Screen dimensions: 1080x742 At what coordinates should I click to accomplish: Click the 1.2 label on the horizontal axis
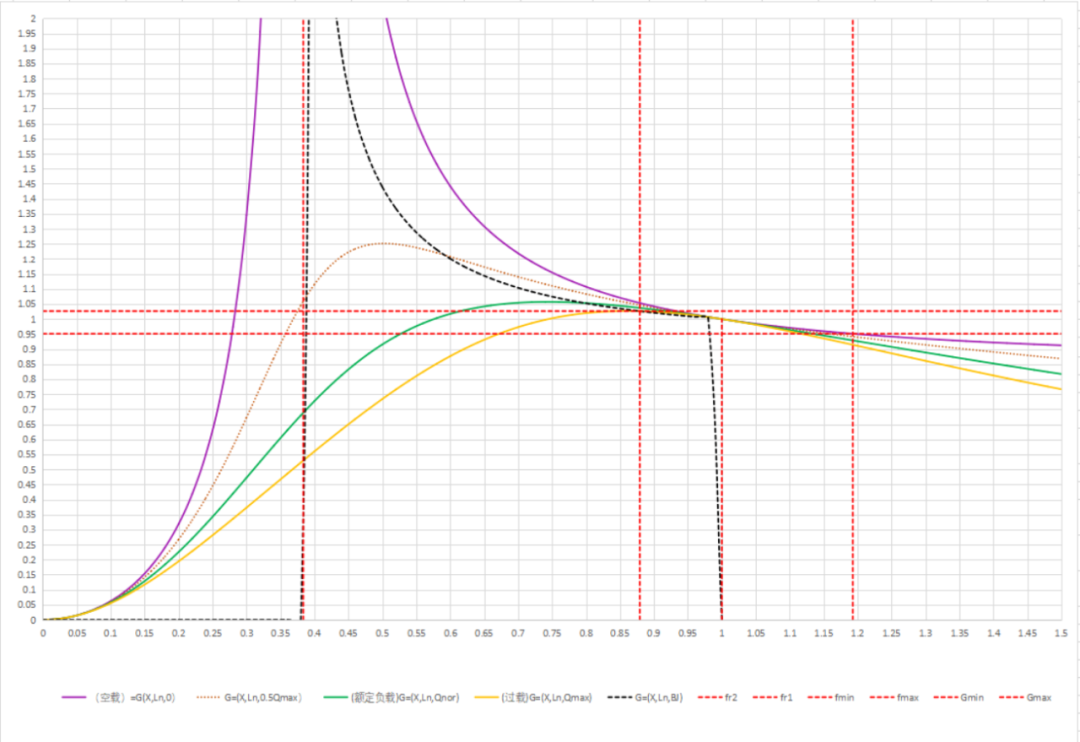pyautogui.click(x=857, y=633)
